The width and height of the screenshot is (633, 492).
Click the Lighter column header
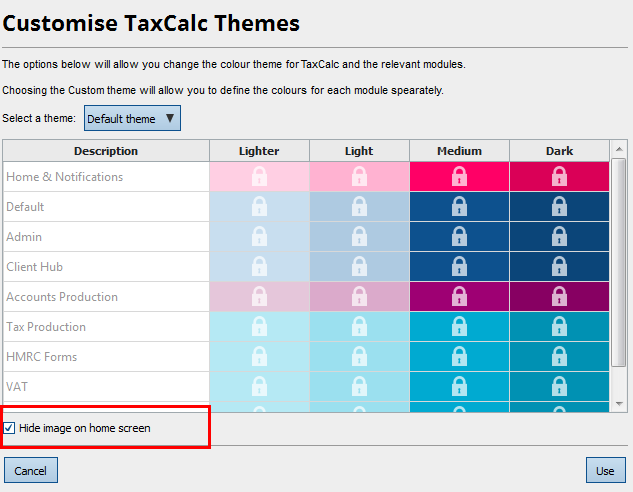[x=259, y=151]
